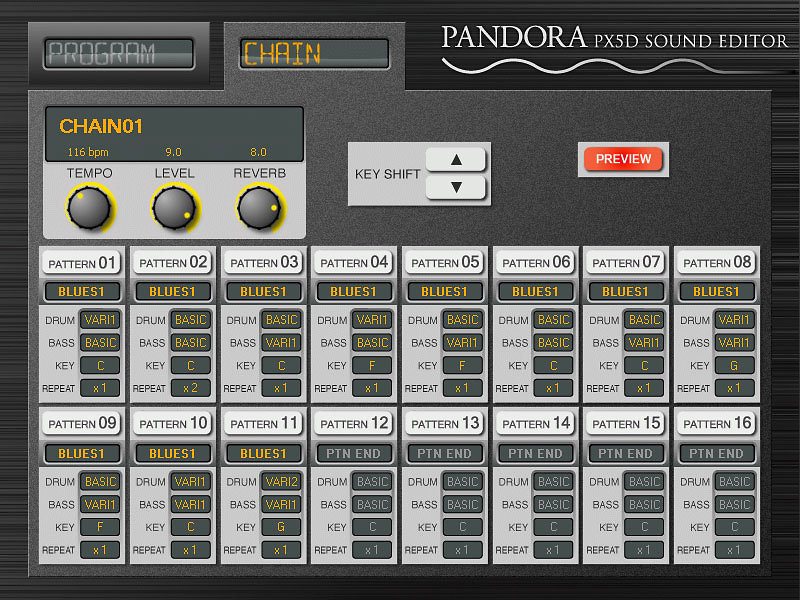Viewport: 800px width, 600px height.
Task: Change Pattern 05 KEY F value
Action: (x=463, y=366)
